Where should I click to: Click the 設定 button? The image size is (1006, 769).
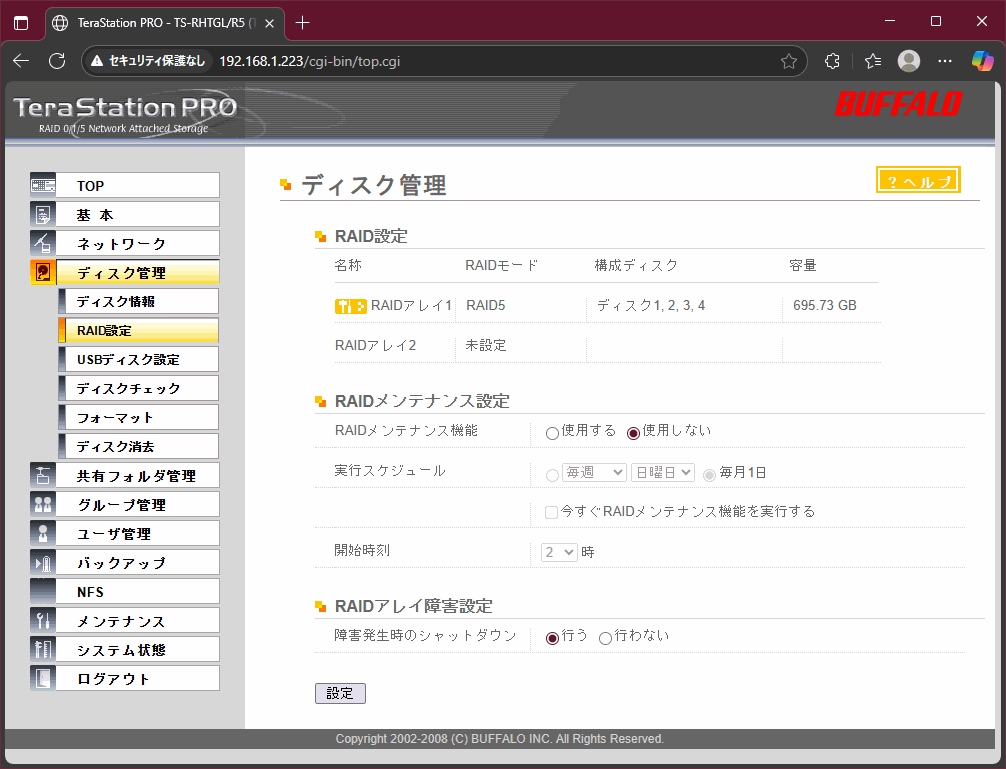click(x=340, y=693)
